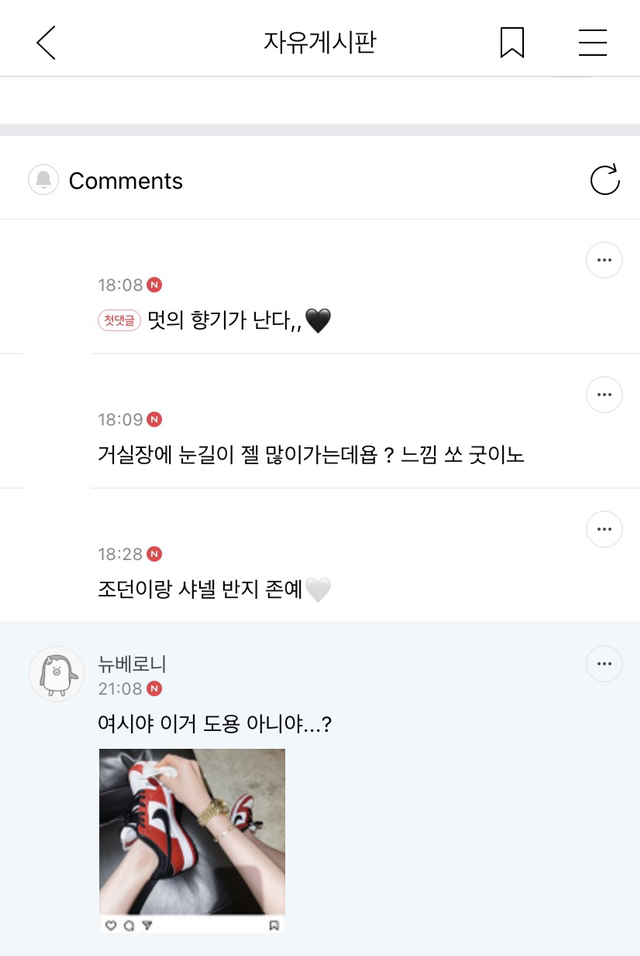Viewport: 640px width, 956px height.
Task: Tap the back arrow in header
Action: click(46, 43)
